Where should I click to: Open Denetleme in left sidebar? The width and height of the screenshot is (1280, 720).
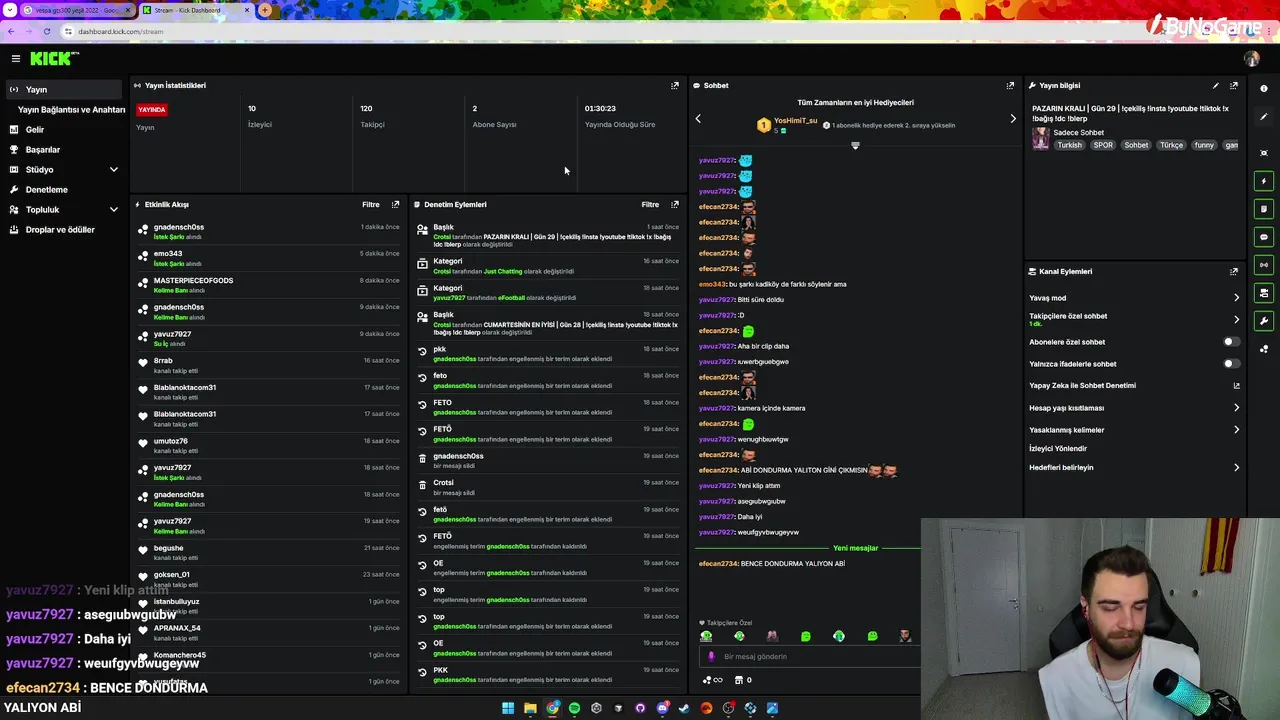[x=47, y=189]
